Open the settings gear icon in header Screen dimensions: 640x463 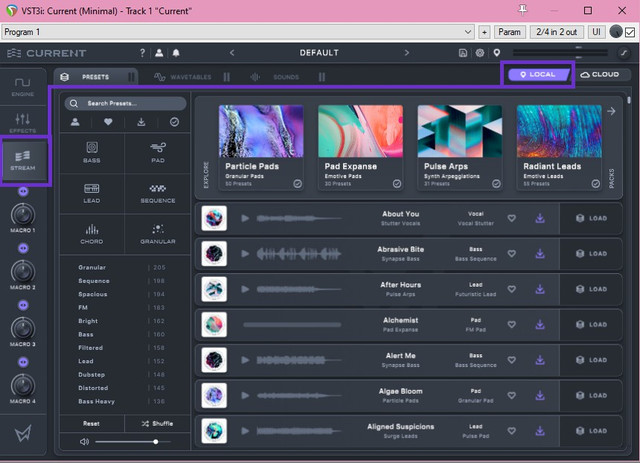(480, 53)
